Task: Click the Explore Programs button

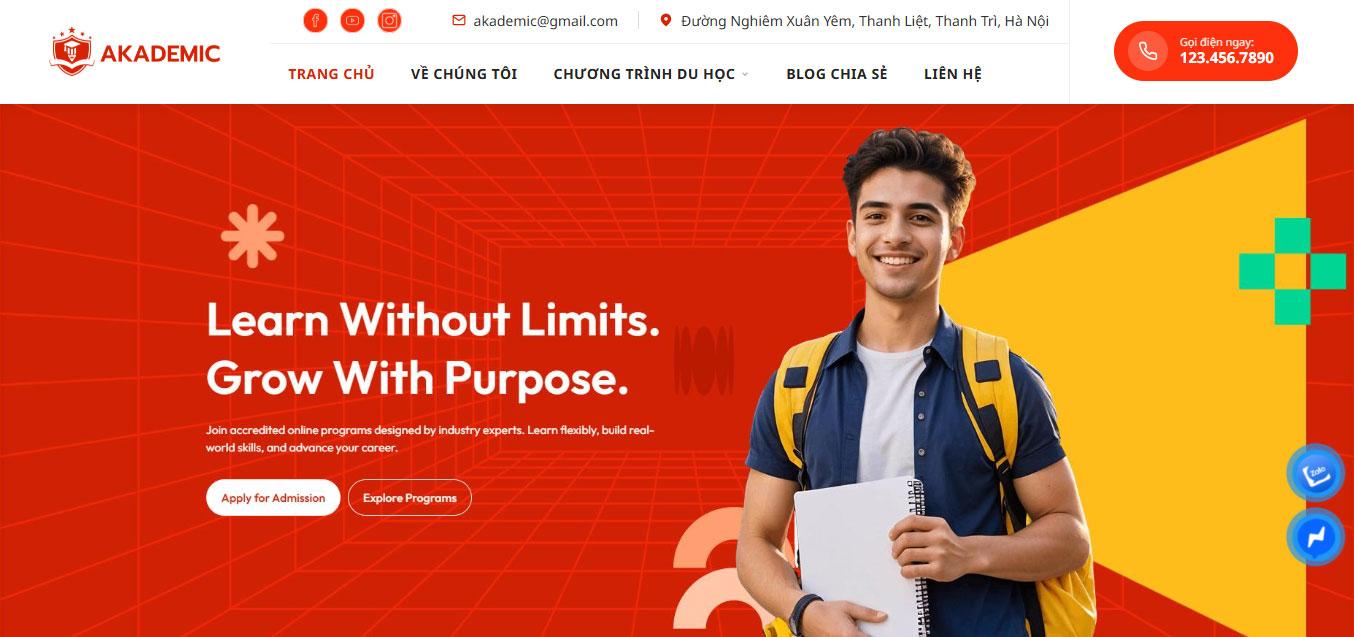Action: pos(410,498)
